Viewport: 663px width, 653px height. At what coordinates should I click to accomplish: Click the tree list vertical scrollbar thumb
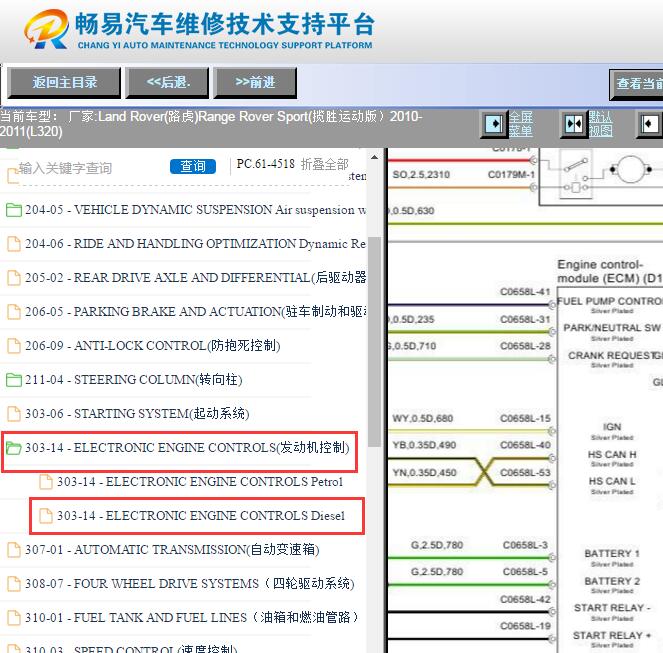(374, 342)
